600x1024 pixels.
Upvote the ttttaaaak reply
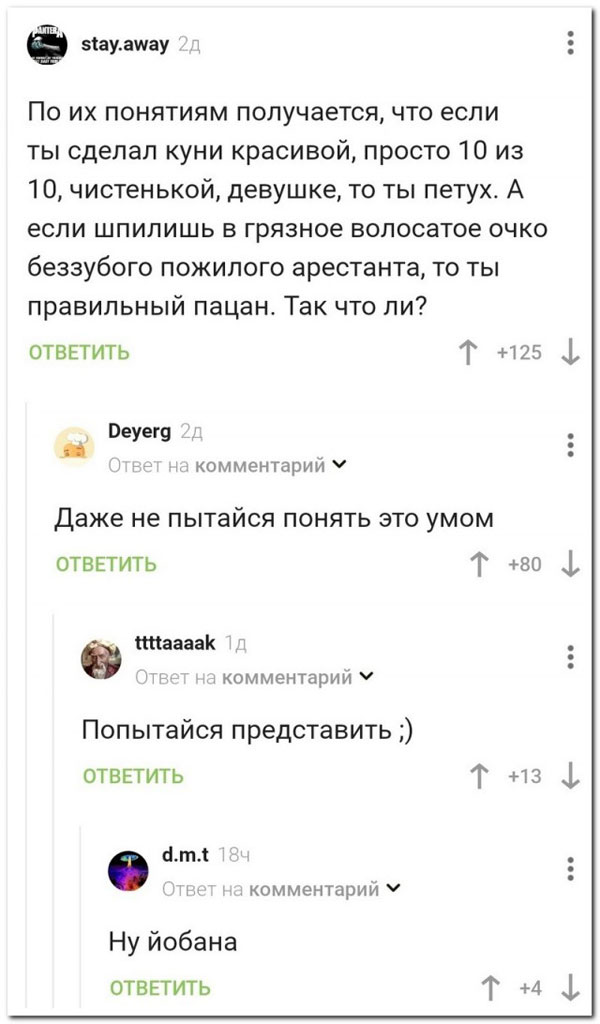[482, 776]
